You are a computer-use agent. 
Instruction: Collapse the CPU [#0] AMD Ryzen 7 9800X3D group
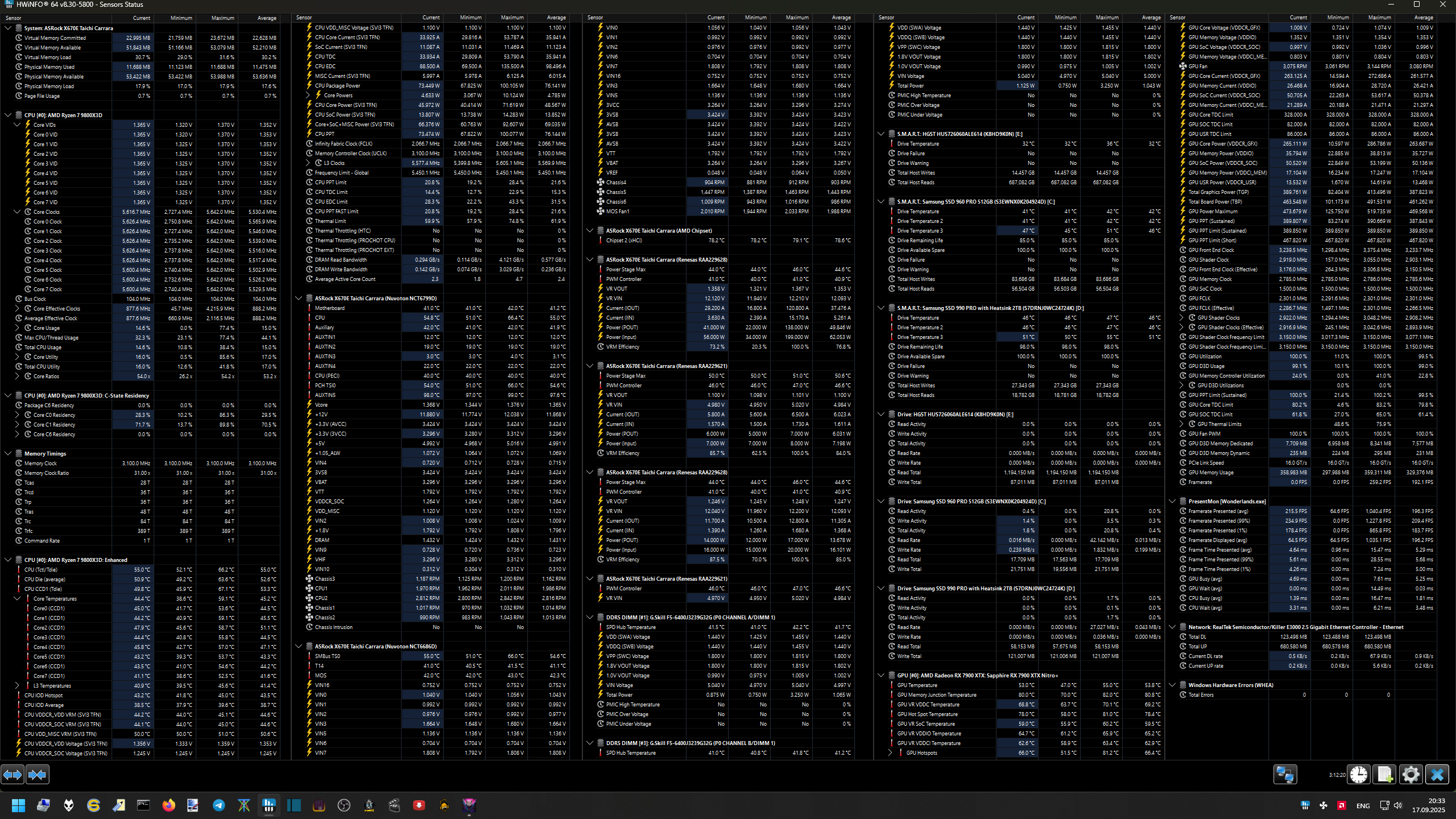(x=8, y=115)
